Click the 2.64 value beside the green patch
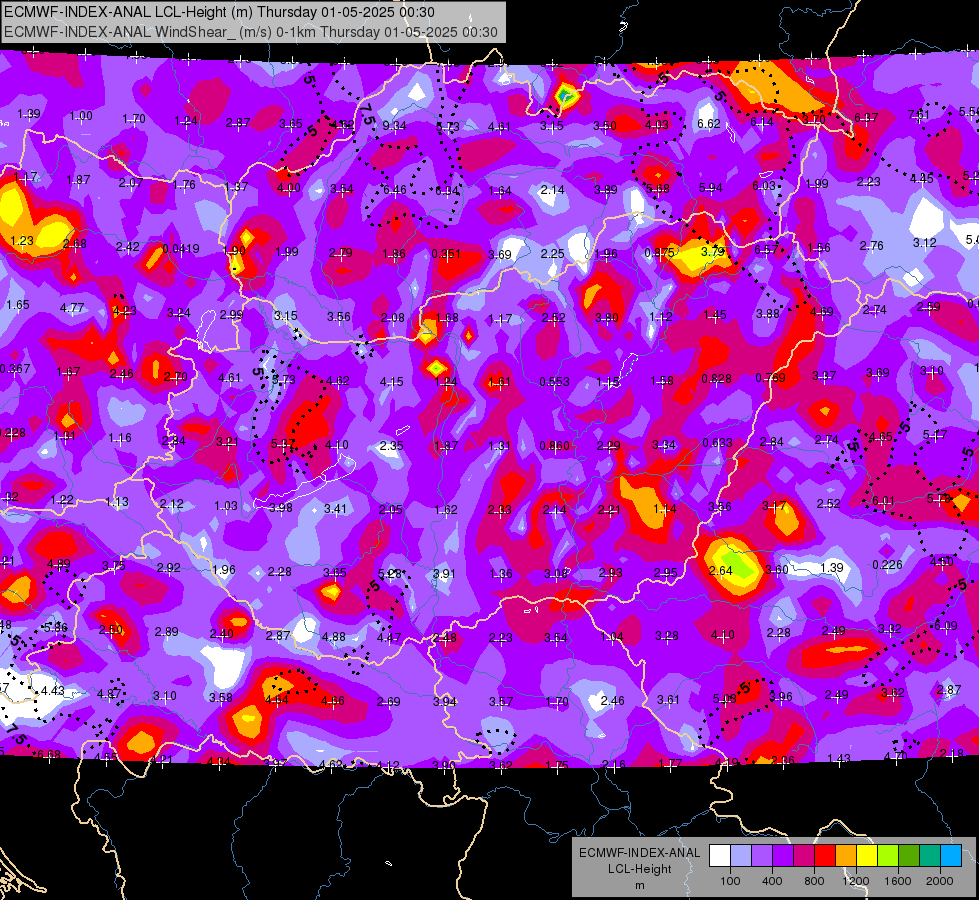The width and height of the screenshot is (979, 900). point(721,570)
